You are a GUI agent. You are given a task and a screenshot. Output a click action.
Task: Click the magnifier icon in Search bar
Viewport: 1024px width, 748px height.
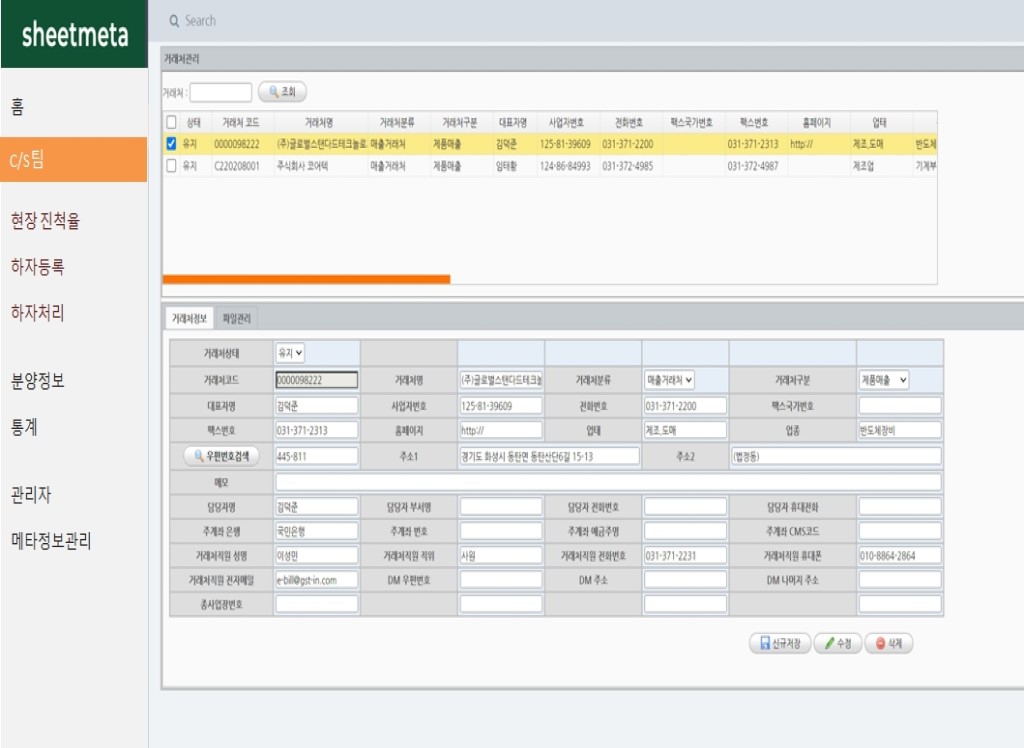pos(174,21)
